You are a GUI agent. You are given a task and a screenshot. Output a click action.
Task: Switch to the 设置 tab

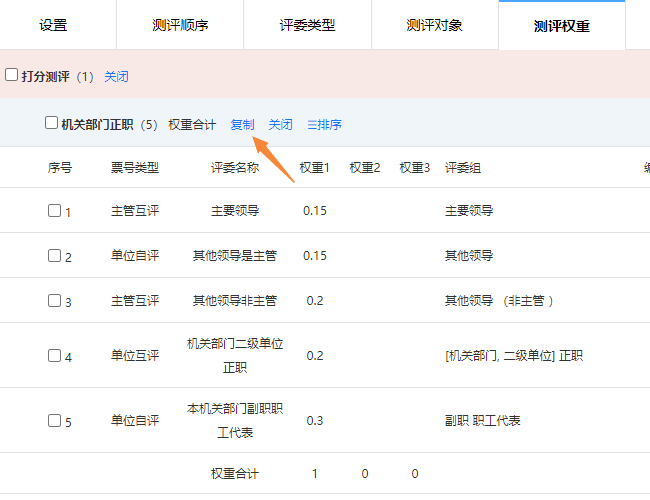tap(53, 25)
